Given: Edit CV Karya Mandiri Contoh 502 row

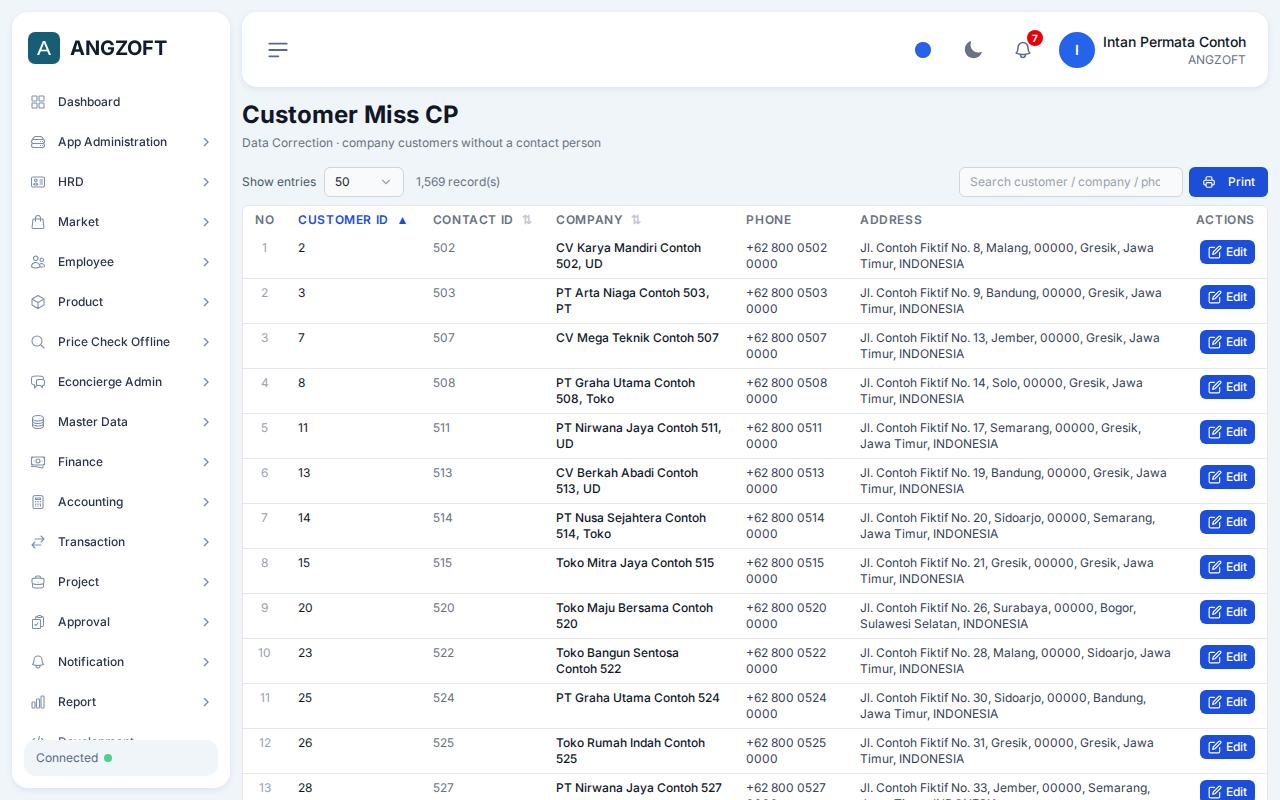Looking at the screenshot, I should [x=1227, y=252].
